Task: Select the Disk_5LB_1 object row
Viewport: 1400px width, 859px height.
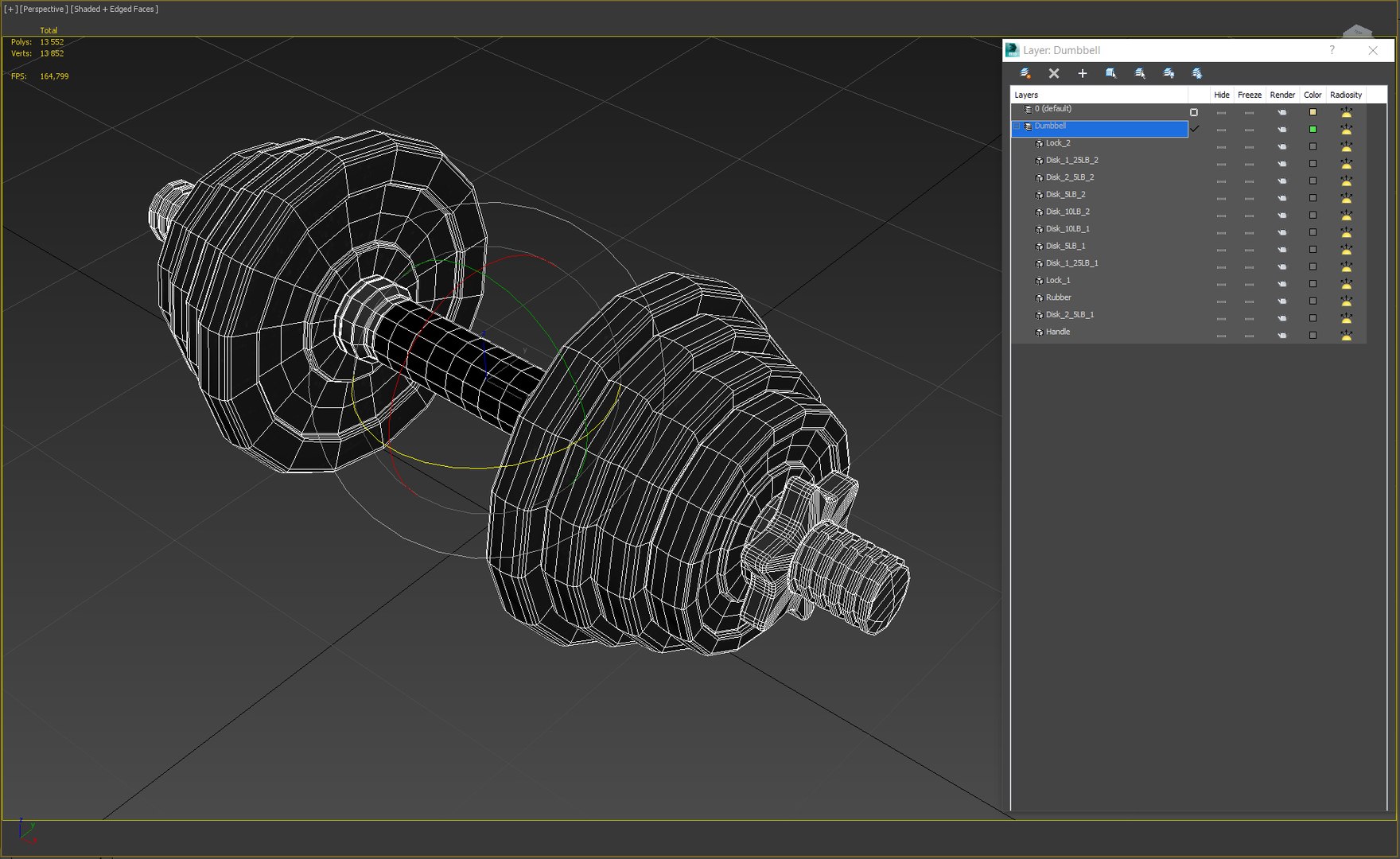Action: coord(1065,246)
